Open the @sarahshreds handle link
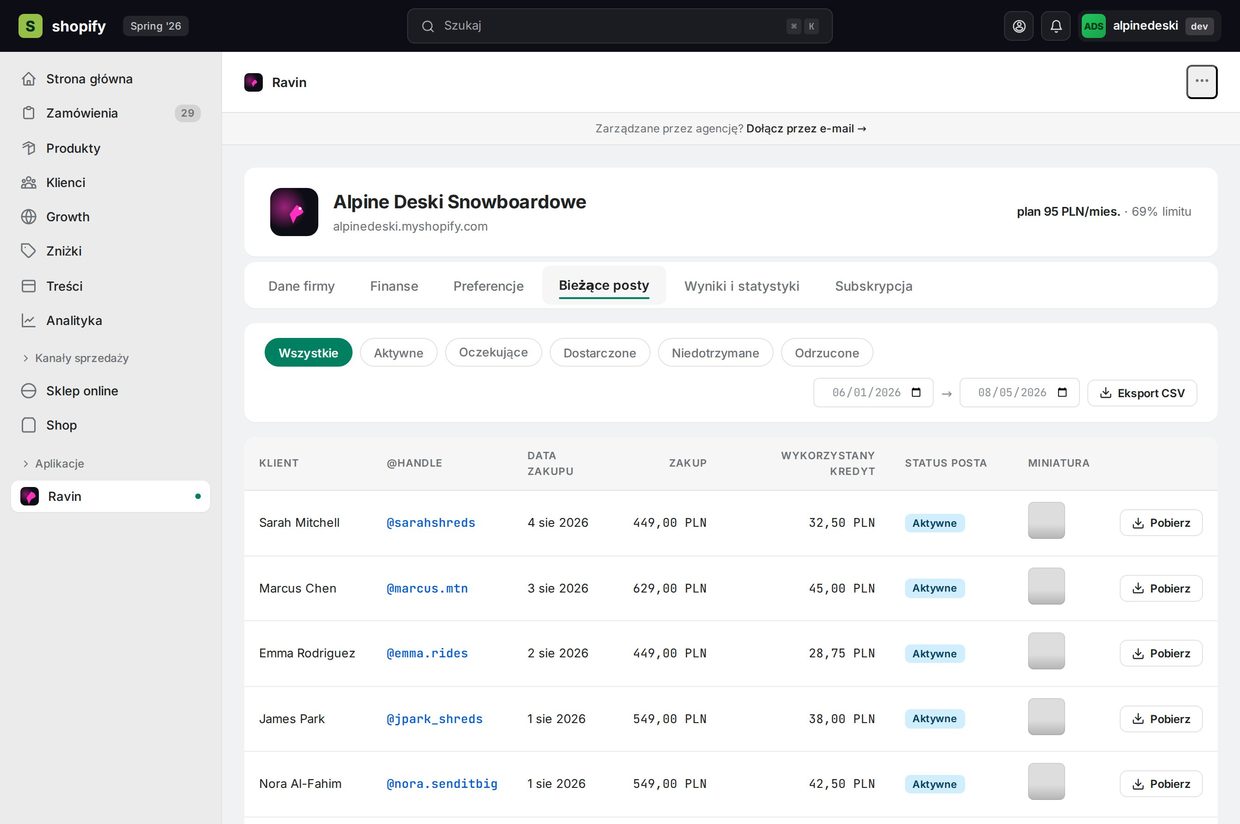1240x824 pixels. pos(431,523)
